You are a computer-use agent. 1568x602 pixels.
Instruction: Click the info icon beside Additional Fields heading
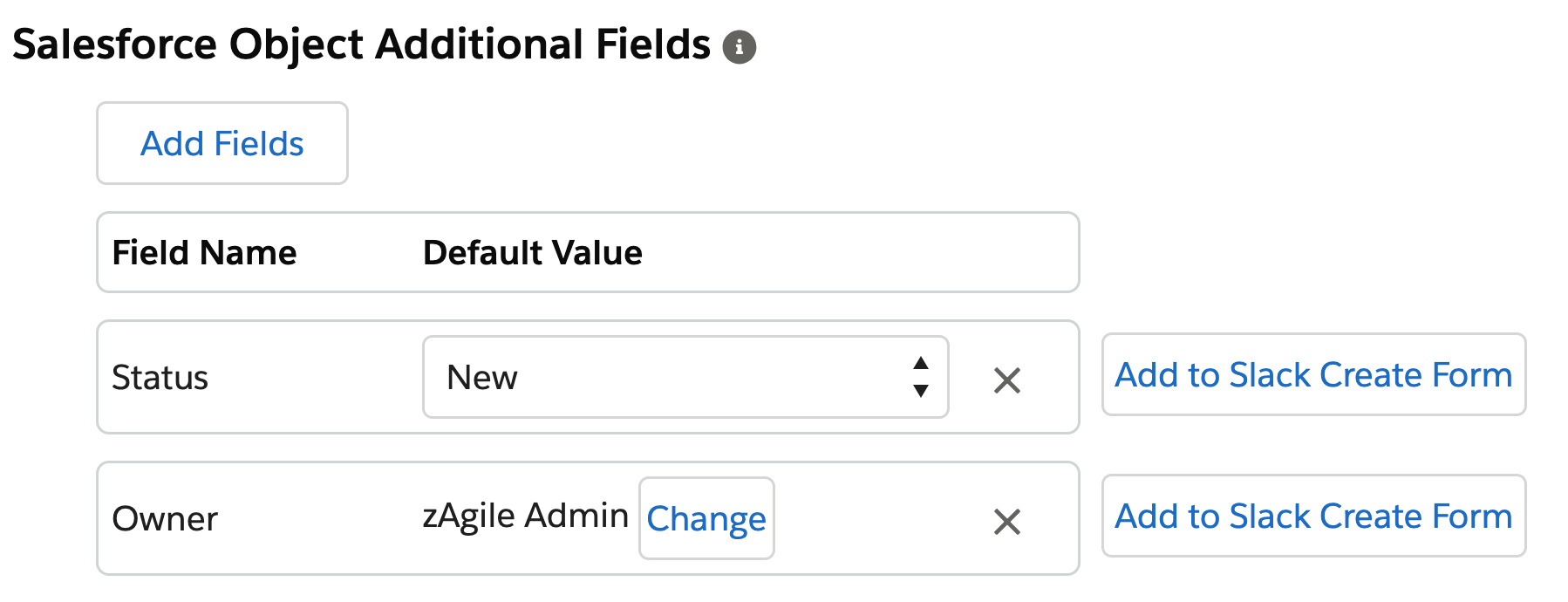[x=739, y=46]
